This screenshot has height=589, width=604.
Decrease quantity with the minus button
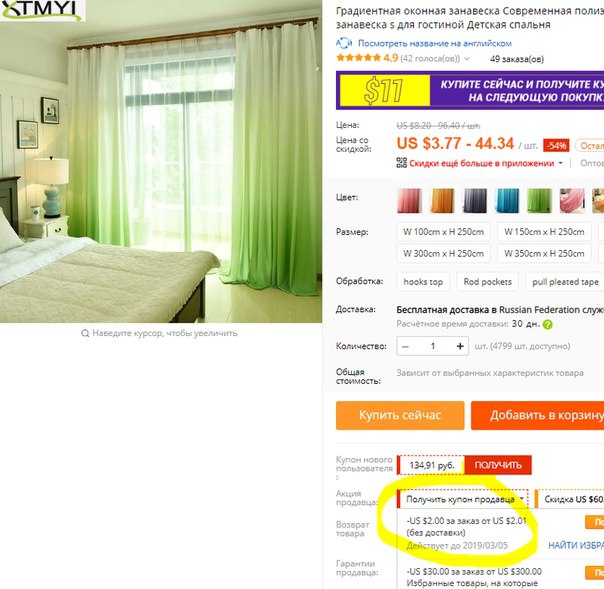click(405, 346)
